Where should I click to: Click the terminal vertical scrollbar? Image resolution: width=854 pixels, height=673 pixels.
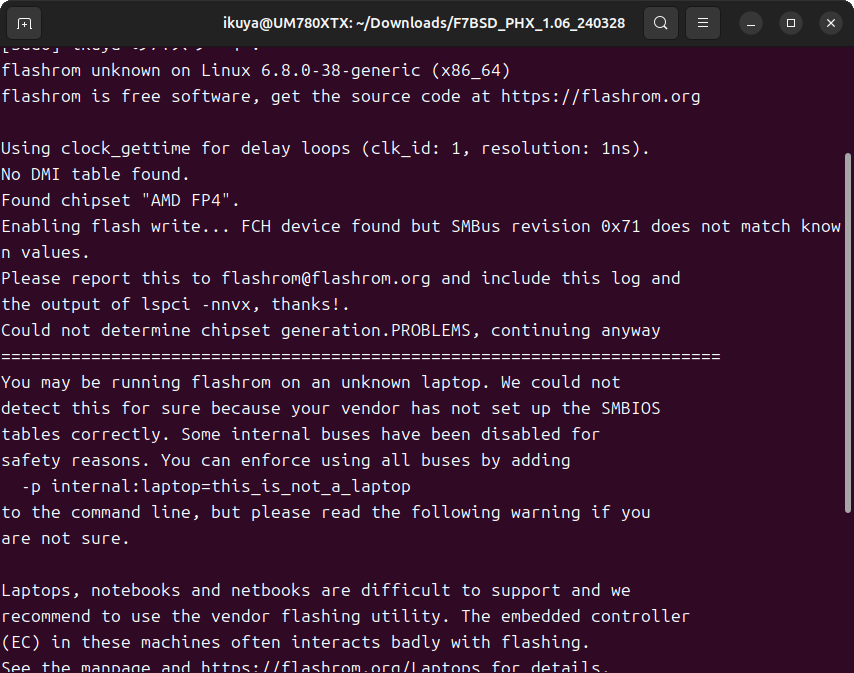click(x=848, y=350)
